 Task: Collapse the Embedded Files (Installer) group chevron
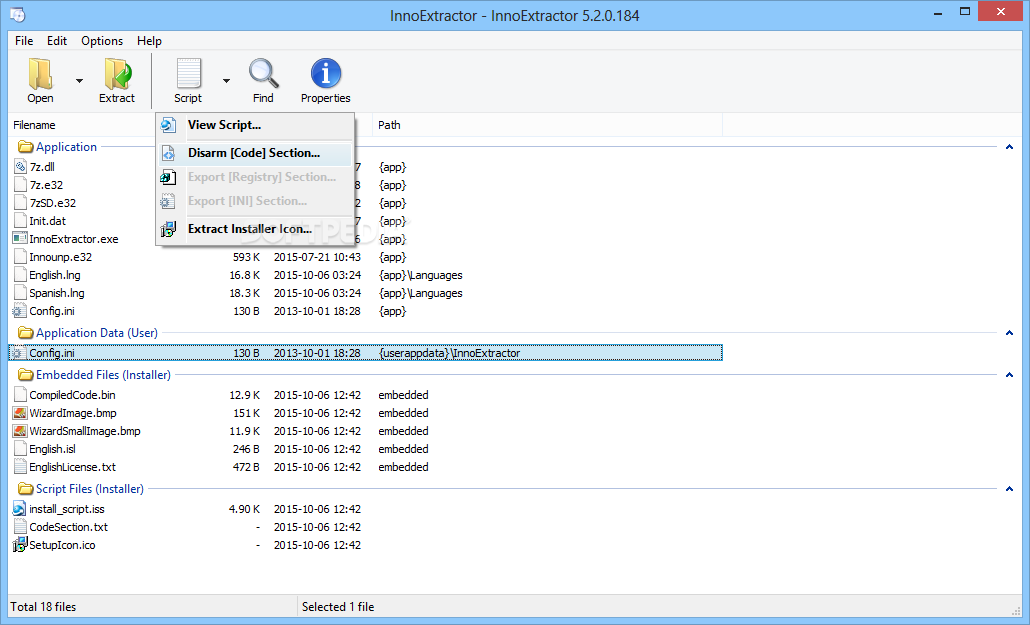coord(1010,375)
